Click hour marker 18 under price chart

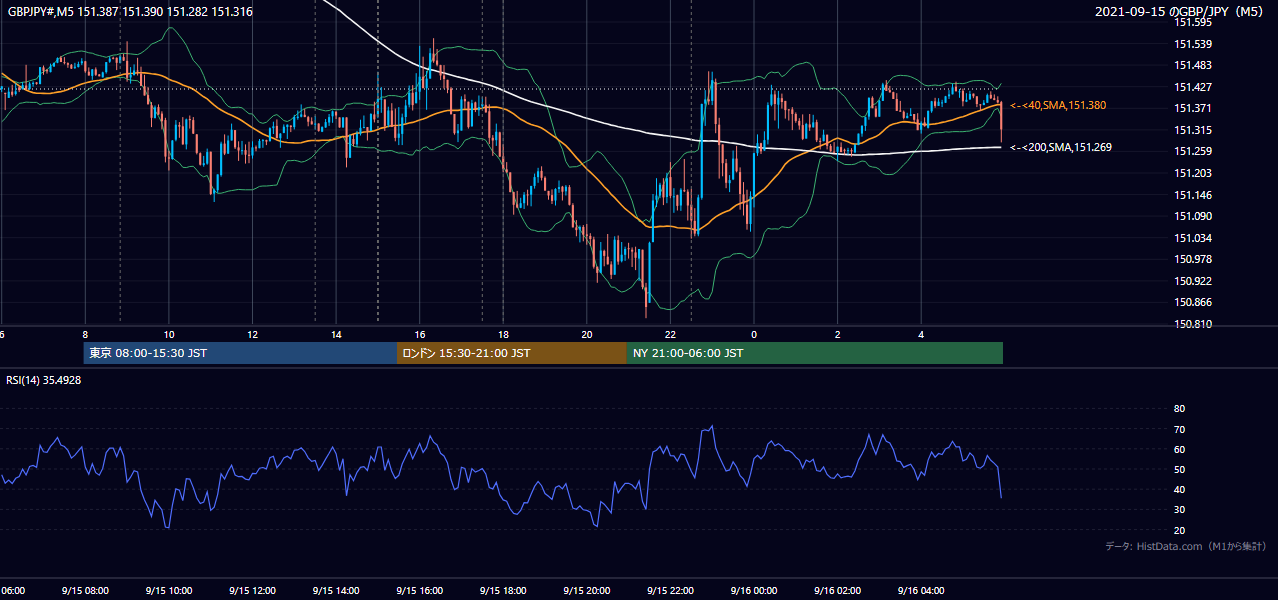coord(503,334)
